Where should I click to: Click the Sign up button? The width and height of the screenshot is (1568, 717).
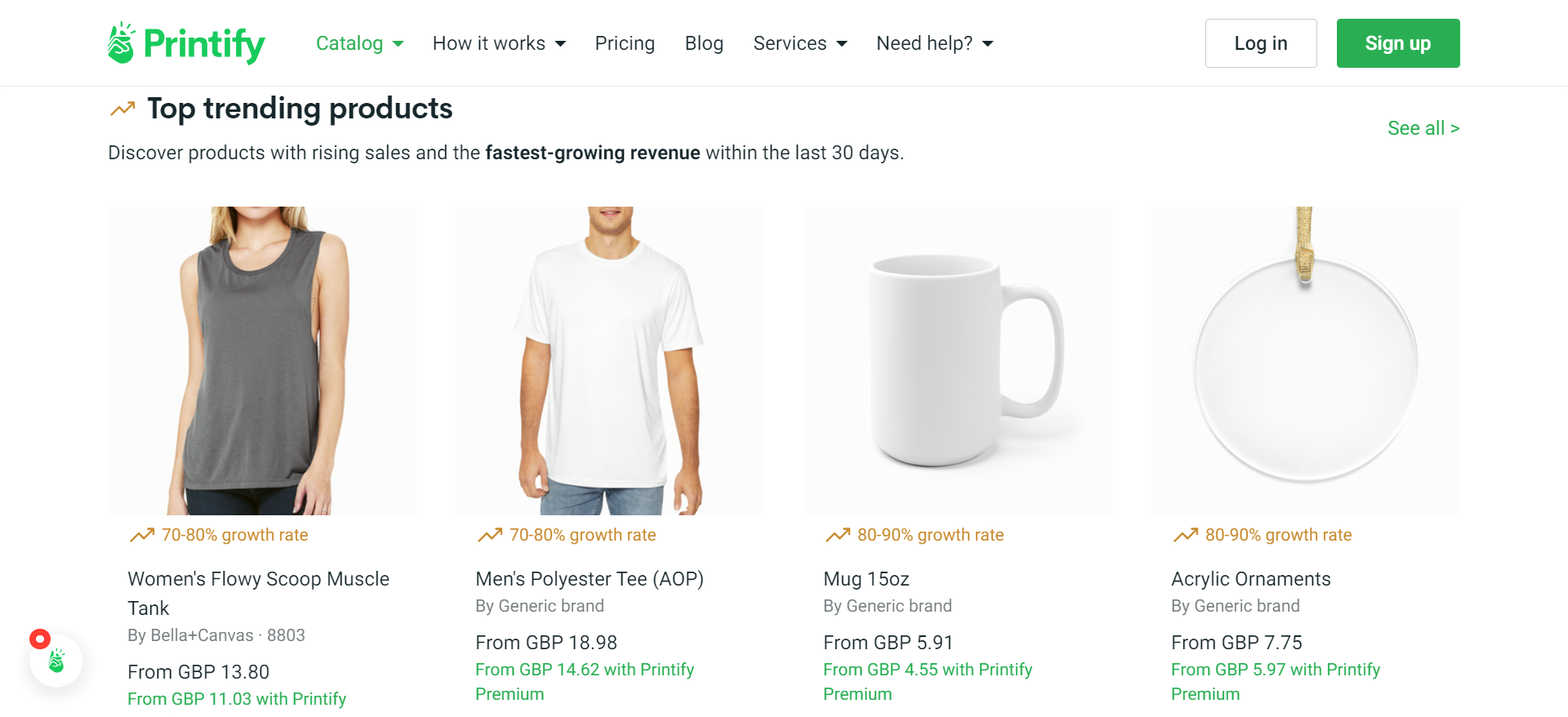coord(1397,43)
